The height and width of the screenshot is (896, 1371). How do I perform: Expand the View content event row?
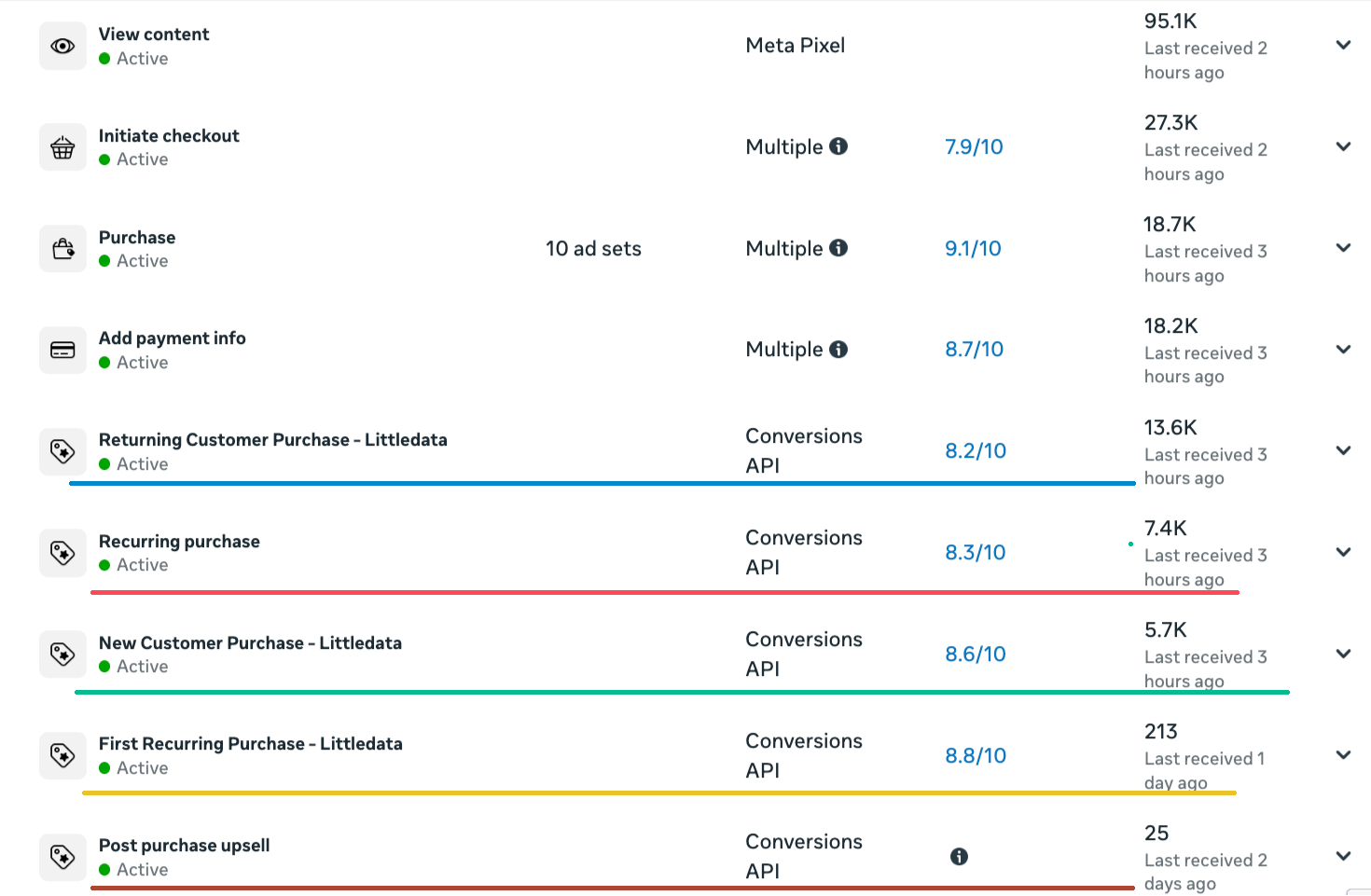[x=1343, y=45]
